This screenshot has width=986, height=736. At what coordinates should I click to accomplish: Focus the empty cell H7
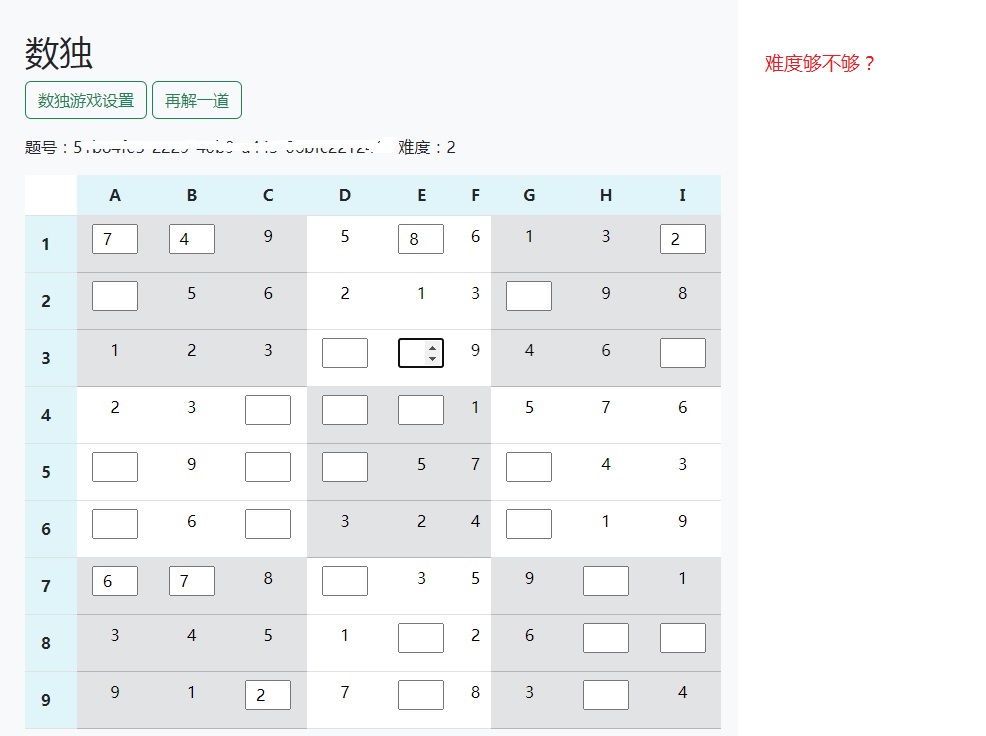tap(606, 581)
